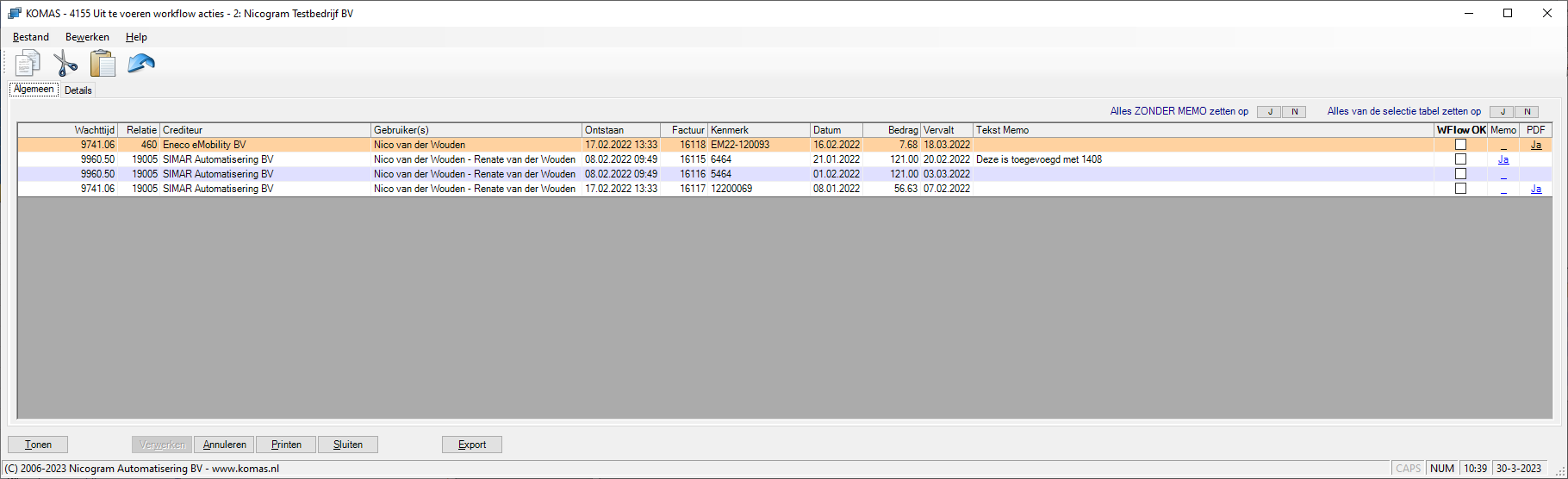Click the Memo underscore link in Eneco row
Image resolution: width=1568 pixels, height=479 pixels.
coord(1503,146)
